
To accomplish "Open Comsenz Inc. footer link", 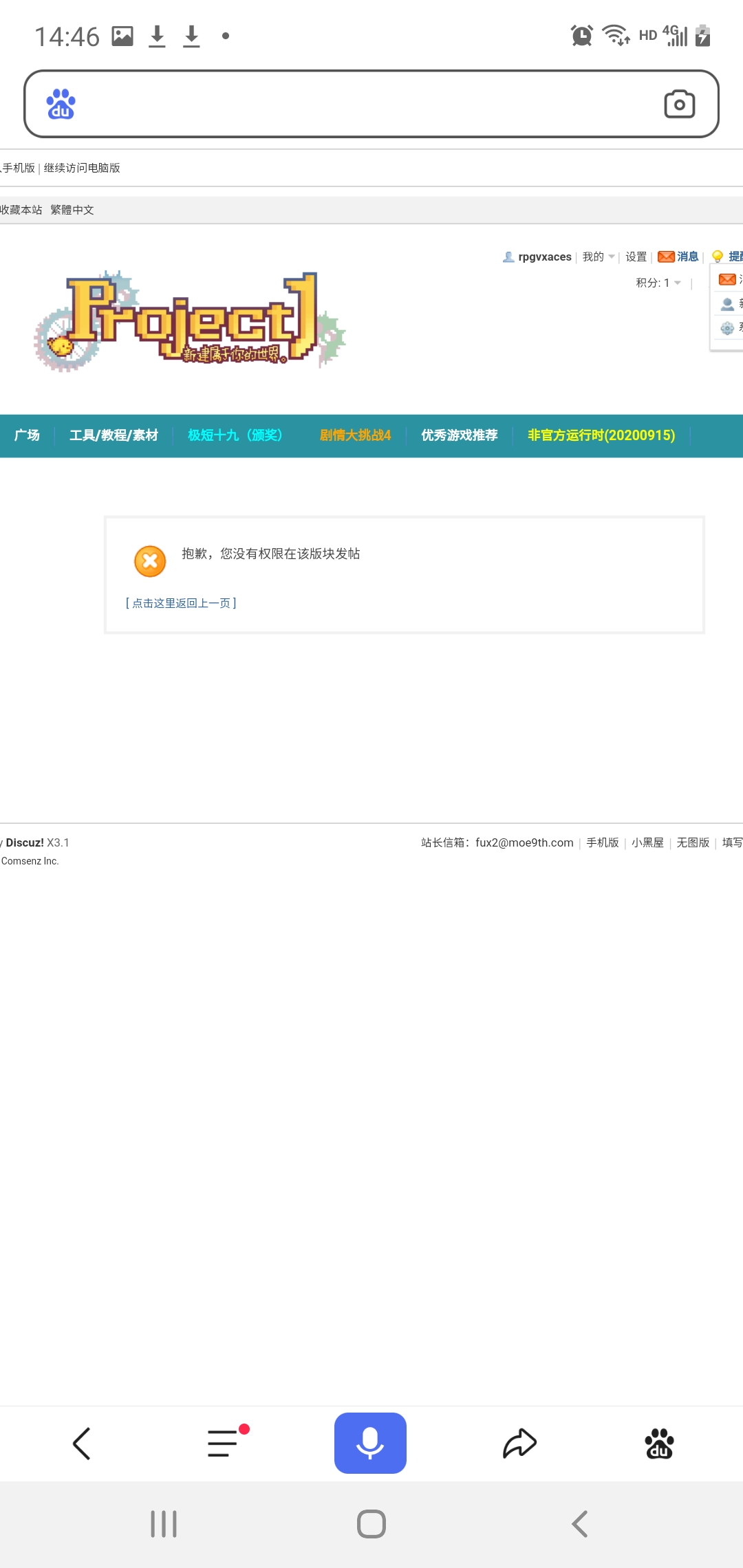I will click(30, 861).
